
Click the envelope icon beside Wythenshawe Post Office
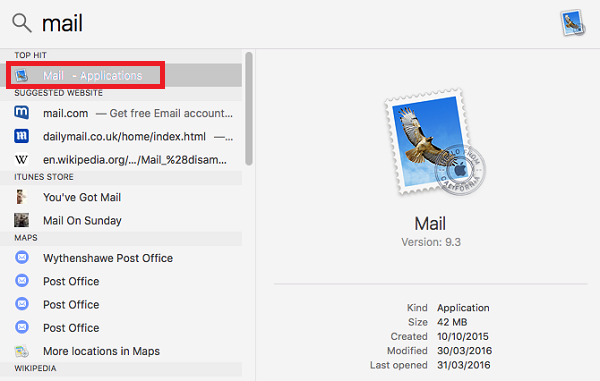22,257
